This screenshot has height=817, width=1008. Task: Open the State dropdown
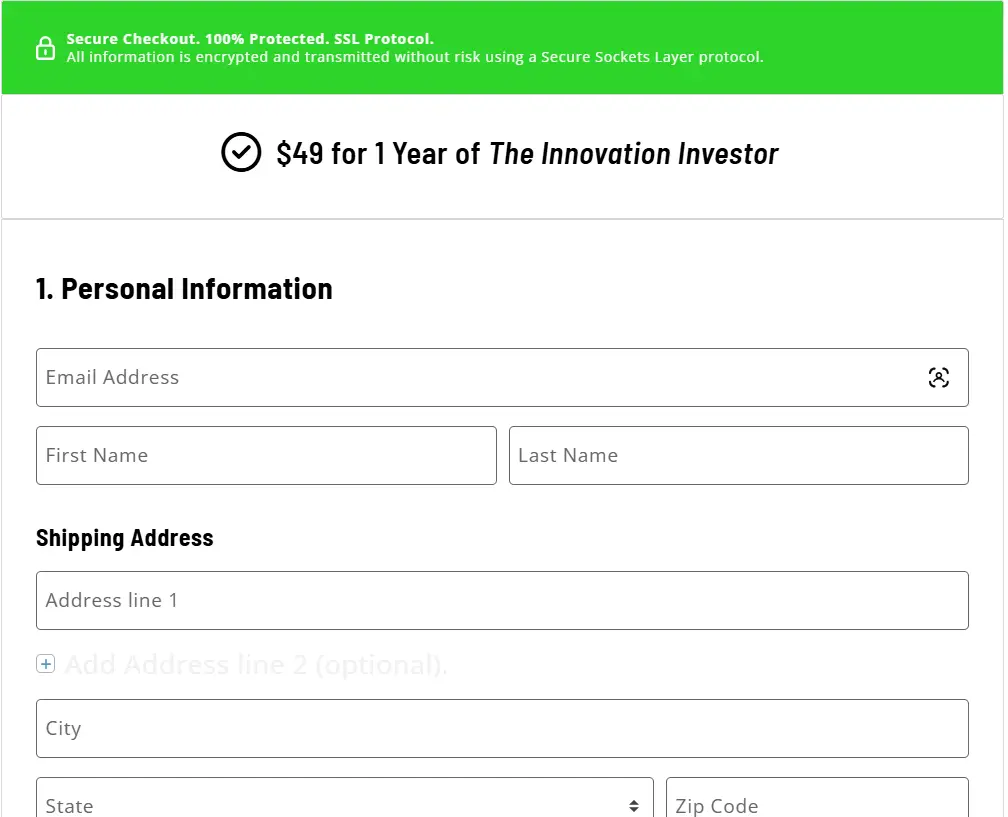[345, 803]
